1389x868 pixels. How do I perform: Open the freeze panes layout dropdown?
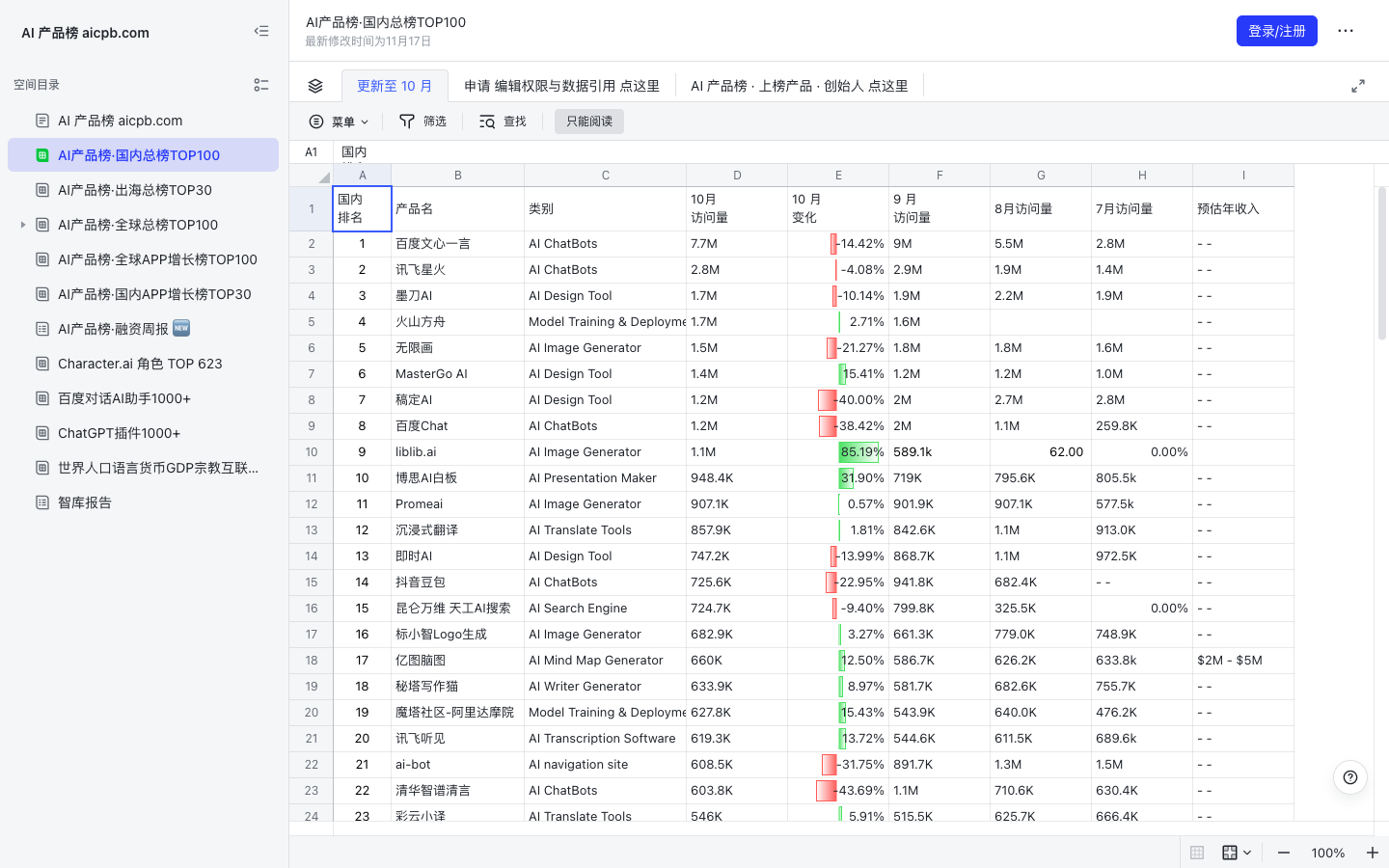[x=1237, y=853]
